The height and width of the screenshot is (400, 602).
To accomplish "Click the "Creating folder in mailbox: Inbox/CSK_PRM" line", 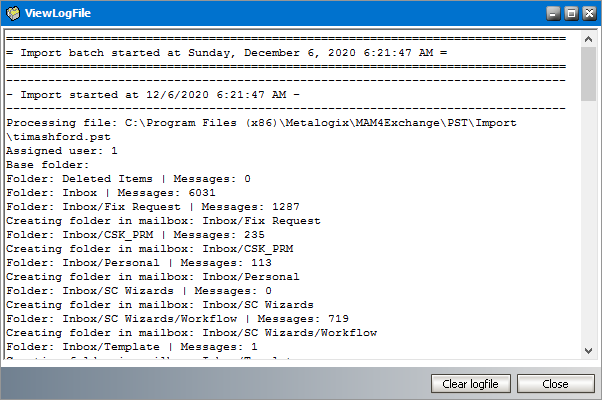I will pos(149,248).
